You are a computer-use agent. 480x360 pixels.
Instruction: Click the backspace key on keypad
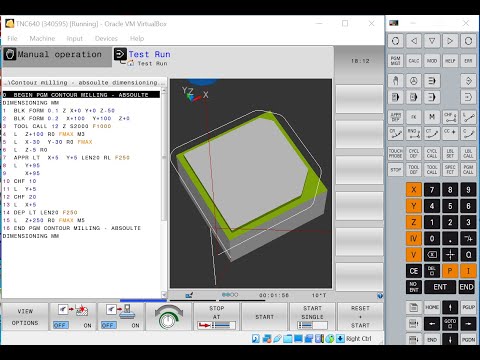[432, 255]
